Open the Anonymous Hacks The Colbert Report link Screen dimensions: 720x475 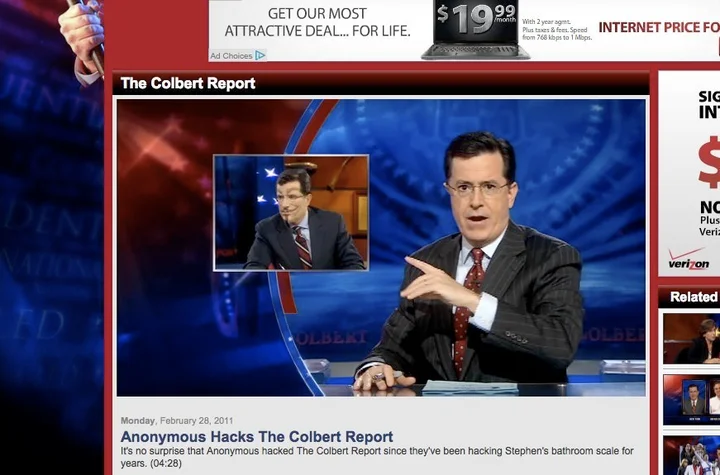[257, 436]
